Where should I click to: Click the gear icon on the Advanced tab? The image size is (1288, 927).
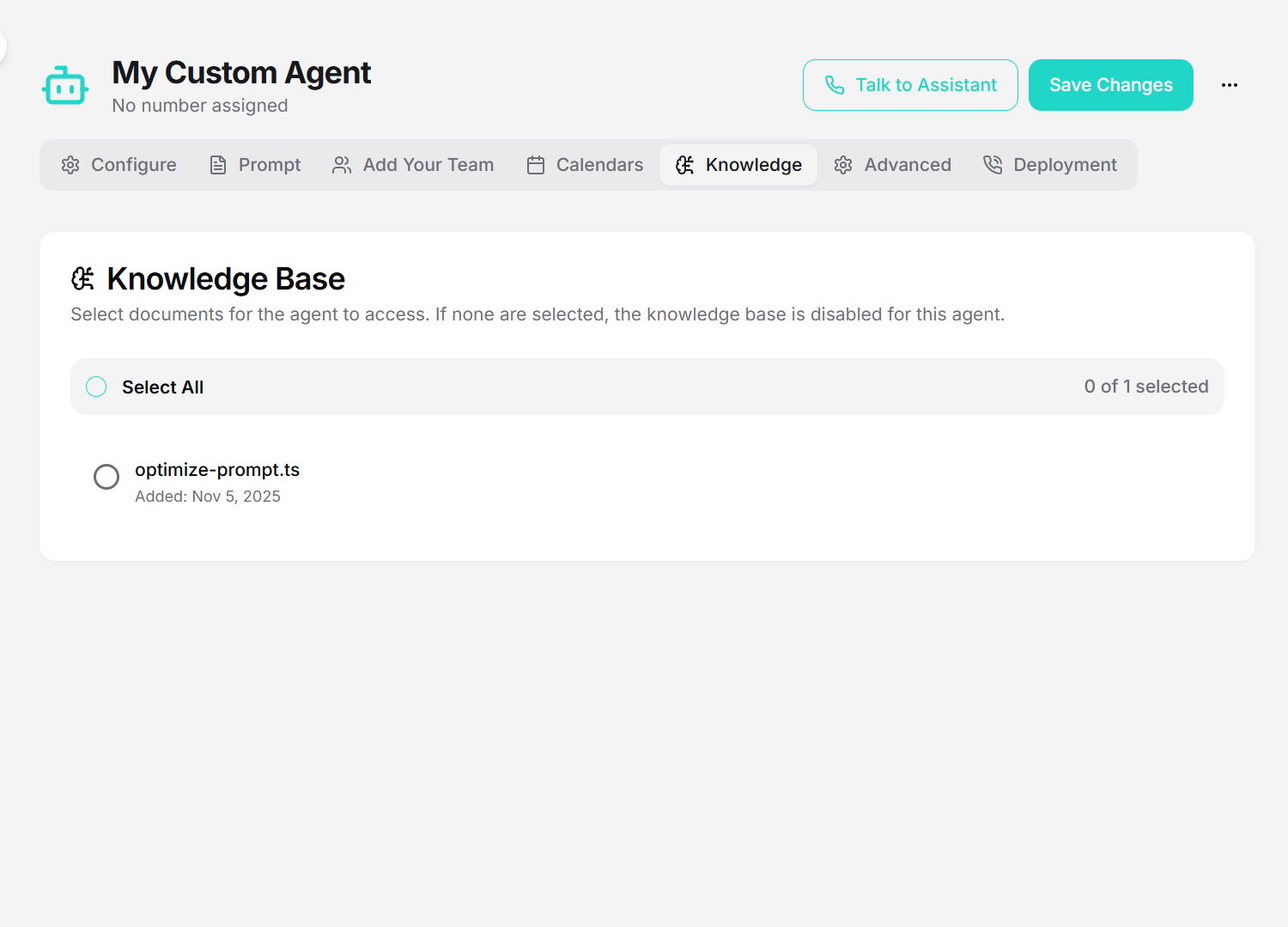click(x=843, y=164)
